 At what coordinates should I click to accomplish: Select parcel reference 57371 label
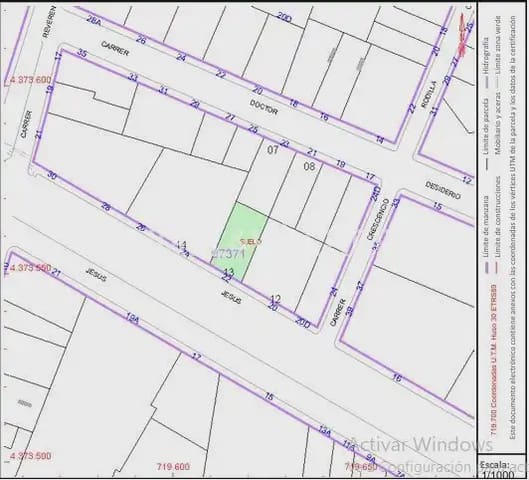pyautogui.click(x=228, y=254)
